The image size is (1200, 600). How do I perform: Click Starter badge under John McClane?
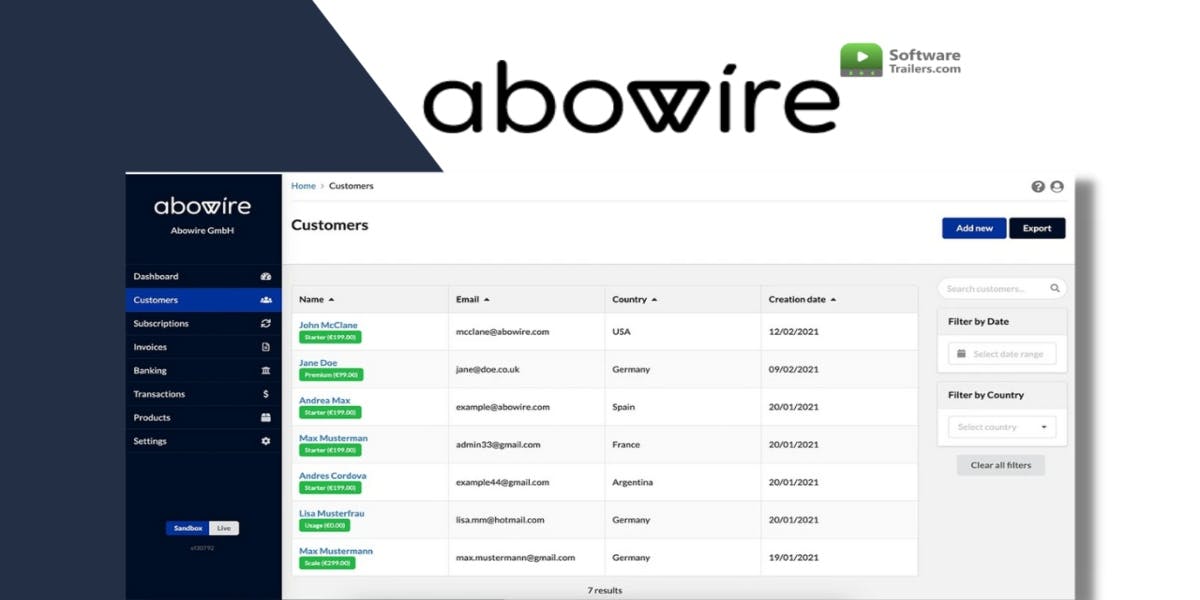coord(330,337)
